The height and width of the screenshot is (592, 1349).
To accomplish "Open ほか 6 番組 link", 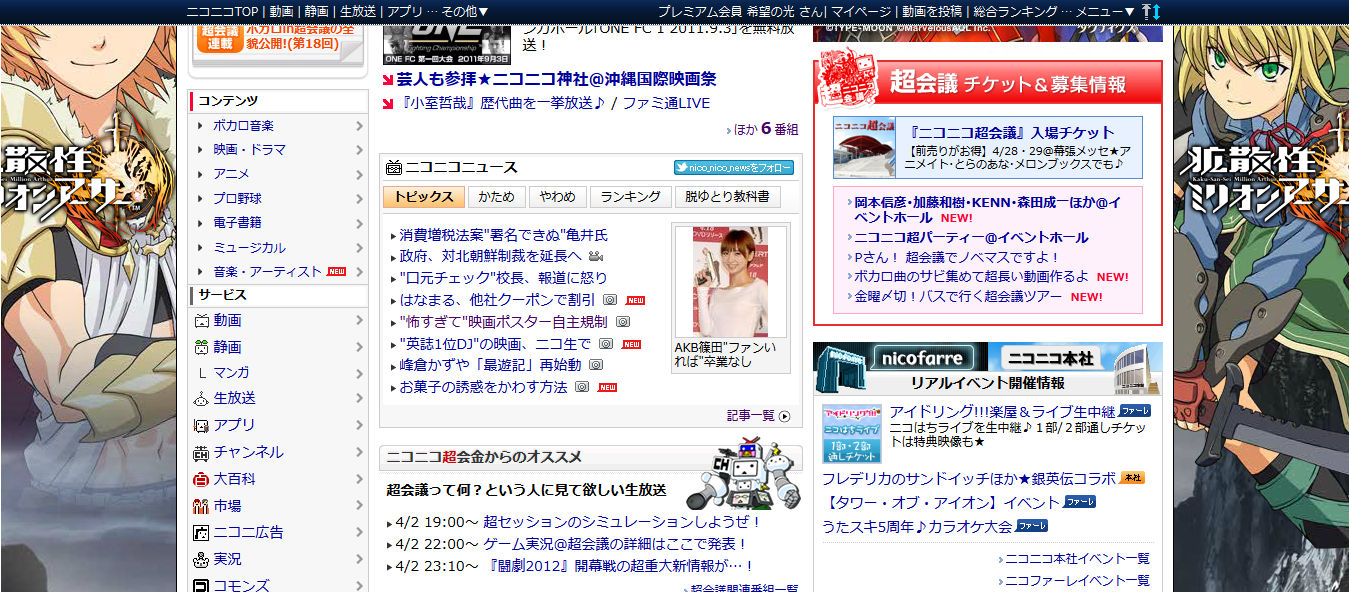I will point(766,129).
